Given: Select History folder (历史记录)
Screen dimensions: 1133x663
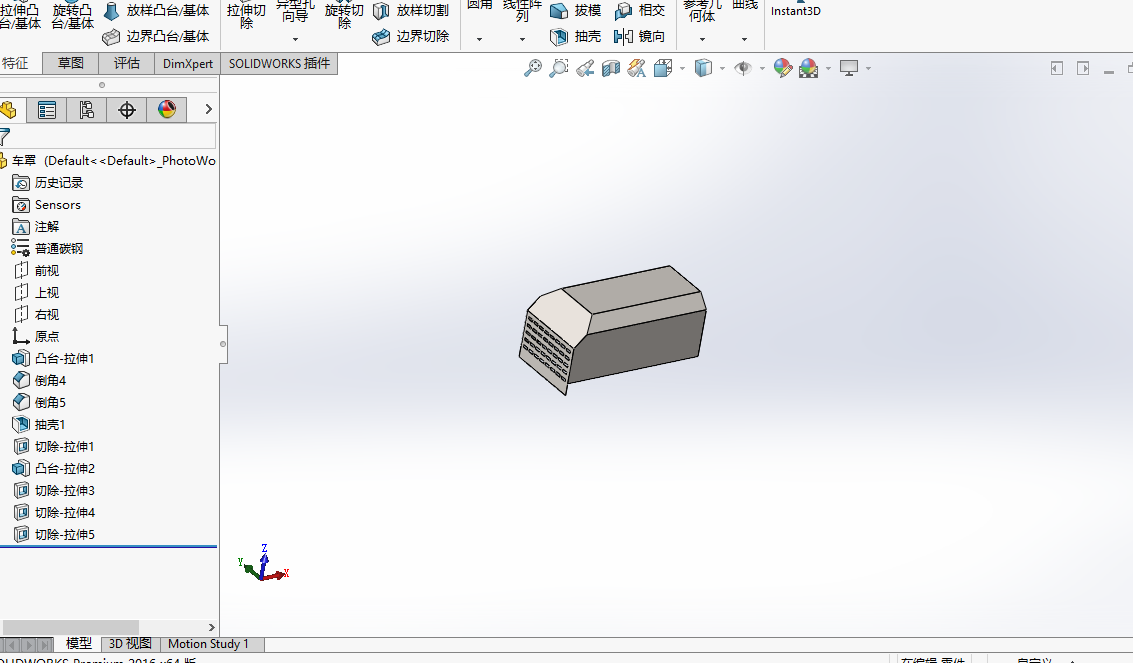Looking at the screenshot, I should (48, 183).
